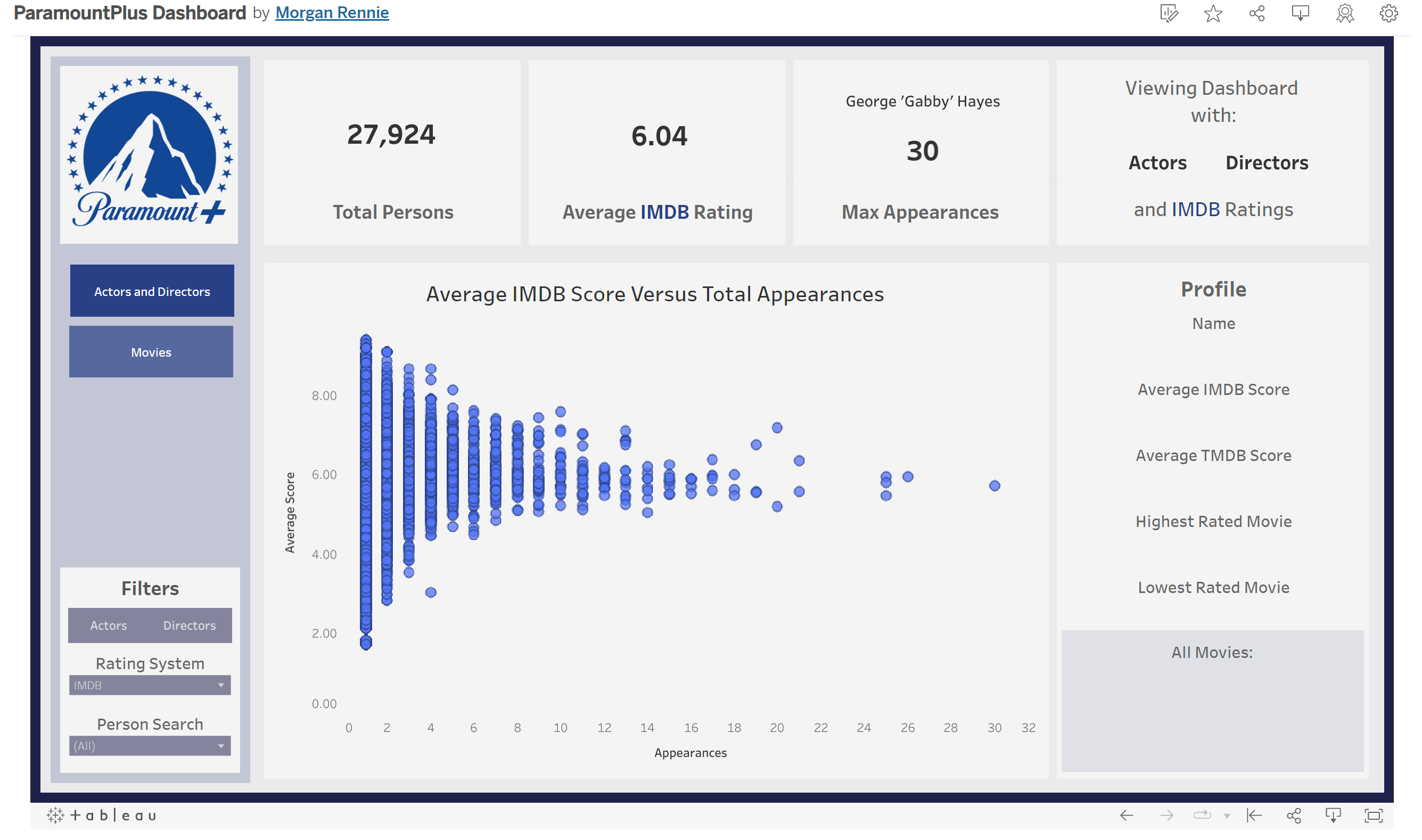
Task: Expand the replay options dropdown arrow
Action: click(x=1226, y=816)
